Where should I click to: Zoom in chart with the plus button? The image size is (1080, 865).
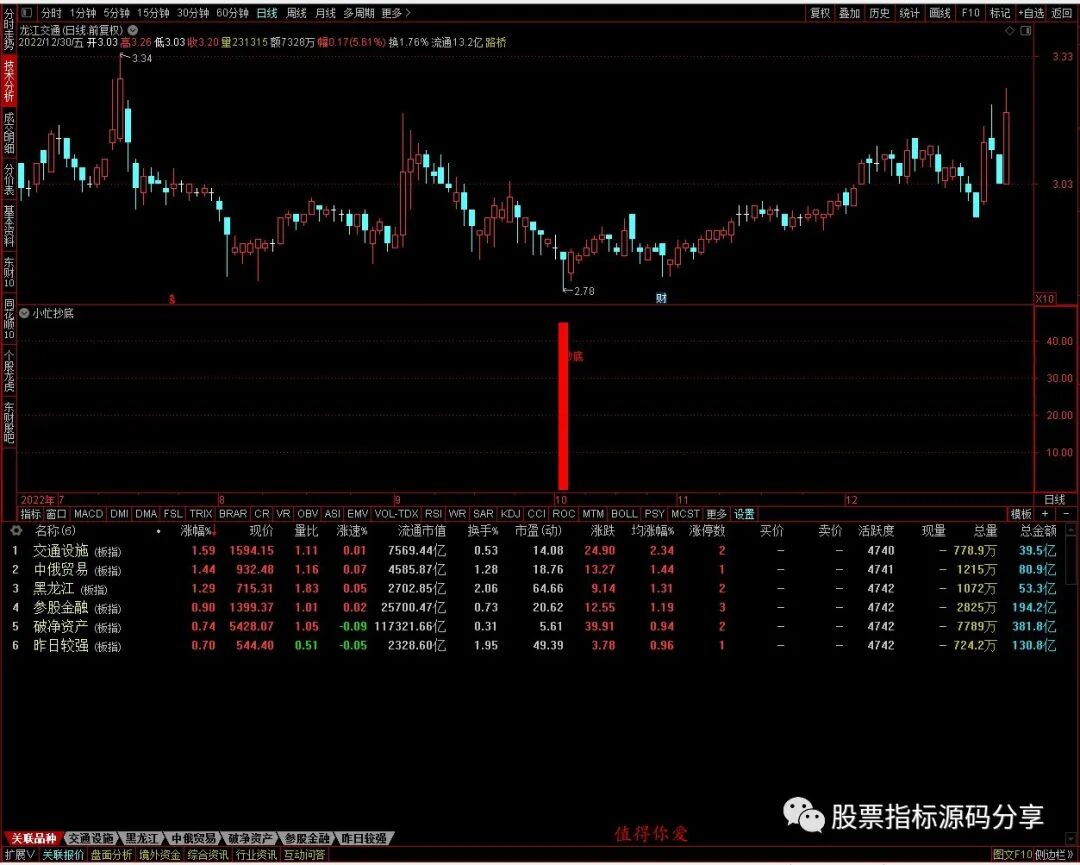pyautogui.click(x=1045, y=514)
